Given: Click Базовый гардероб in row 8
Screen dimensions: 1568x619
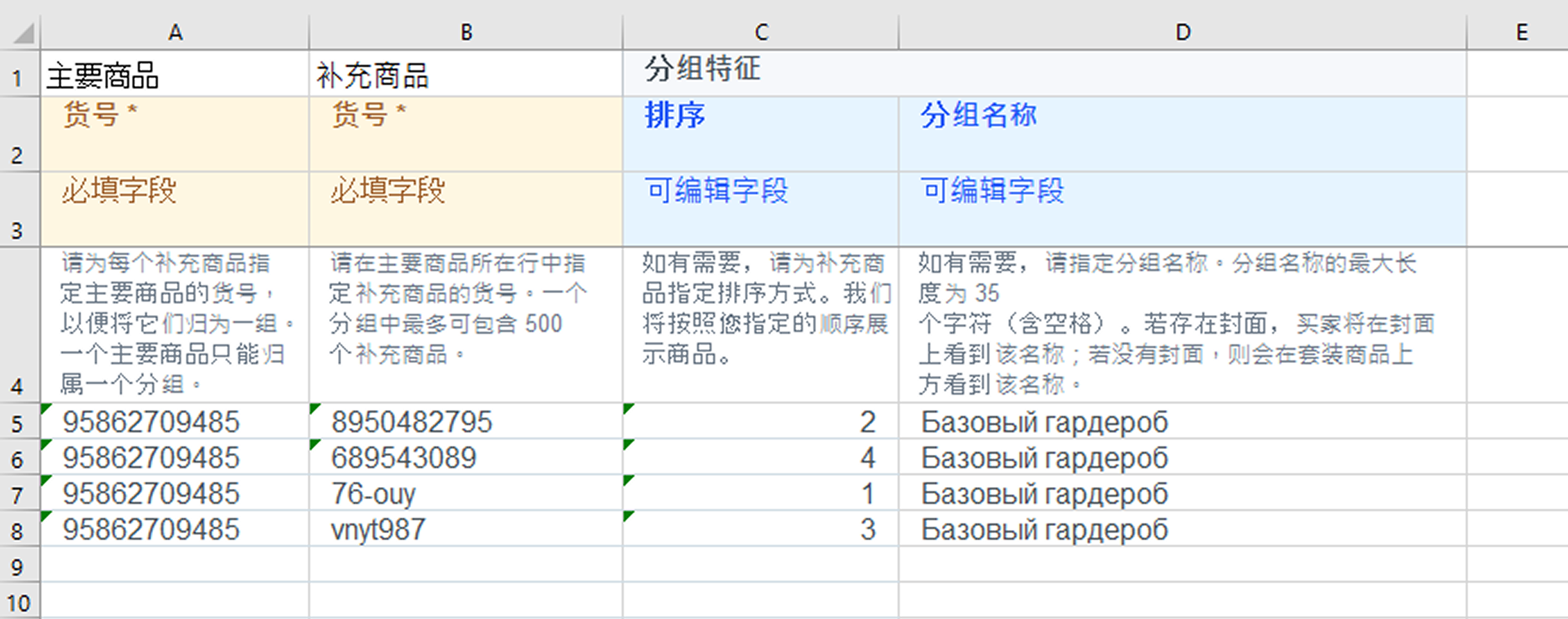Looking at the screenshot, I should coord(1044,529).
